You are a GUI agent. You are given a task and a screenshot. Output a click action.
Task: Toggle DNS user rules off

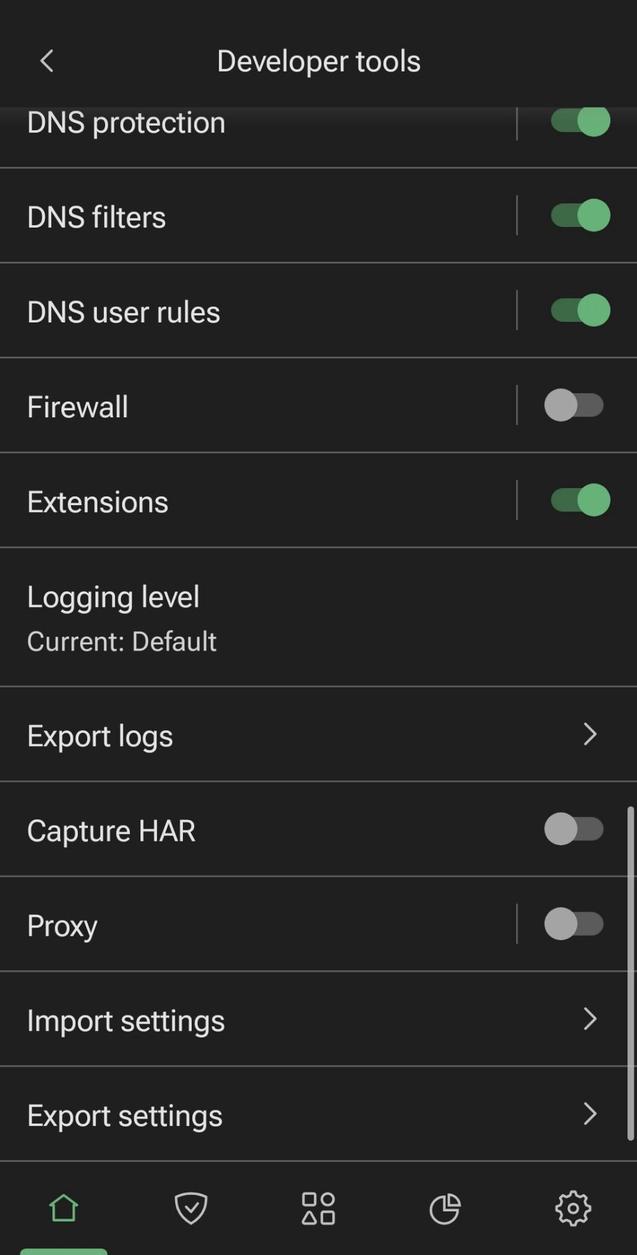coord(579,309)
